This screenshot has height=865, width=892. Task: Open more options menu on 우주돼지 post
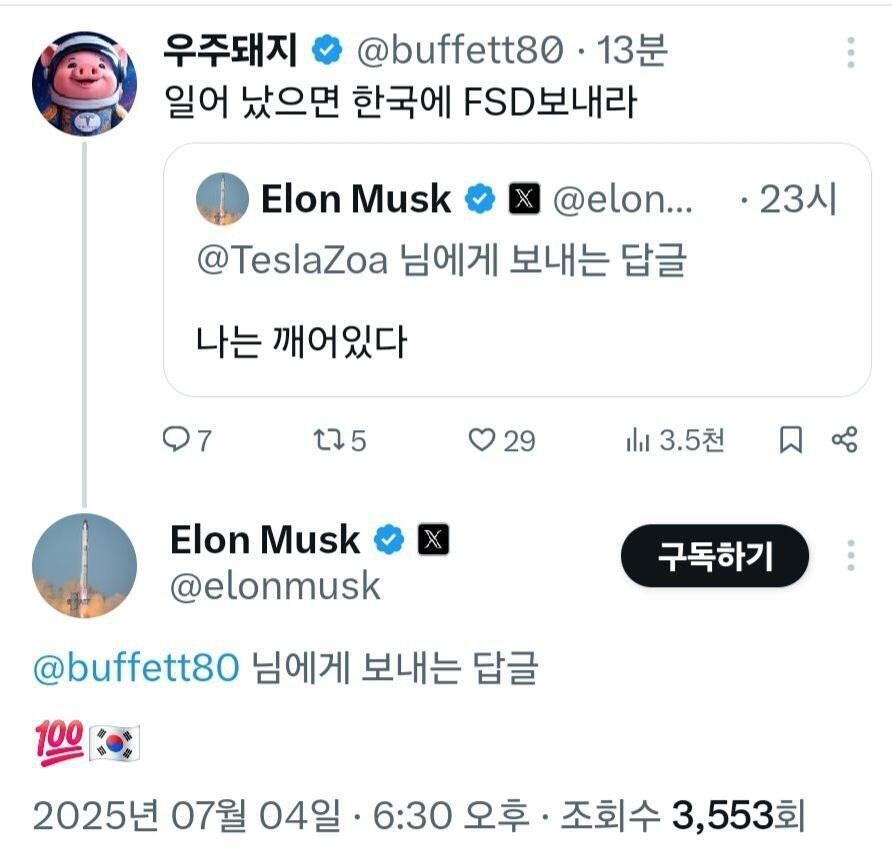tap(851, 52)
